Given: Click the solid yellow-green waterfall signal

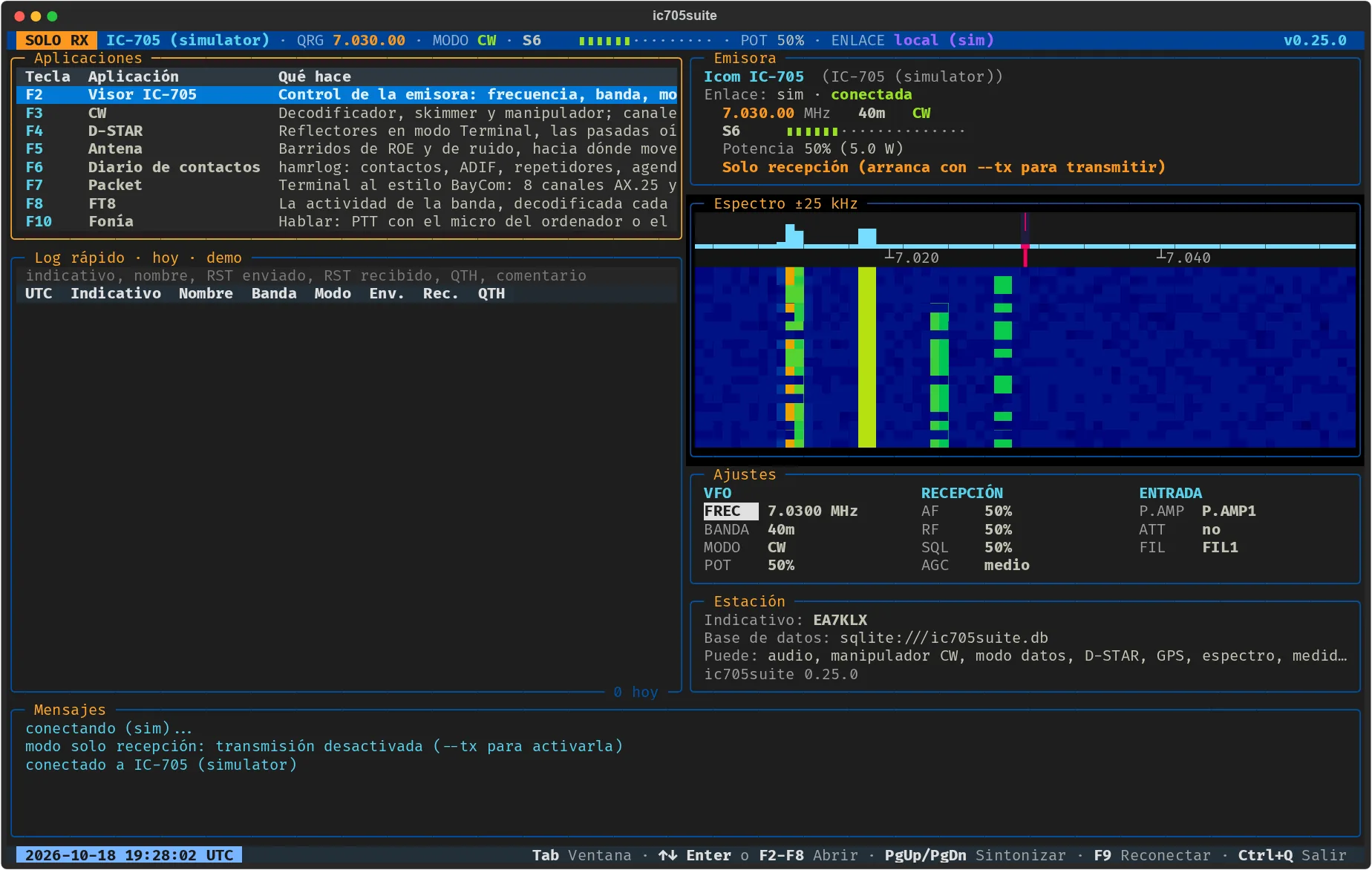Looking at the screenshot, I should coord(867,357).
